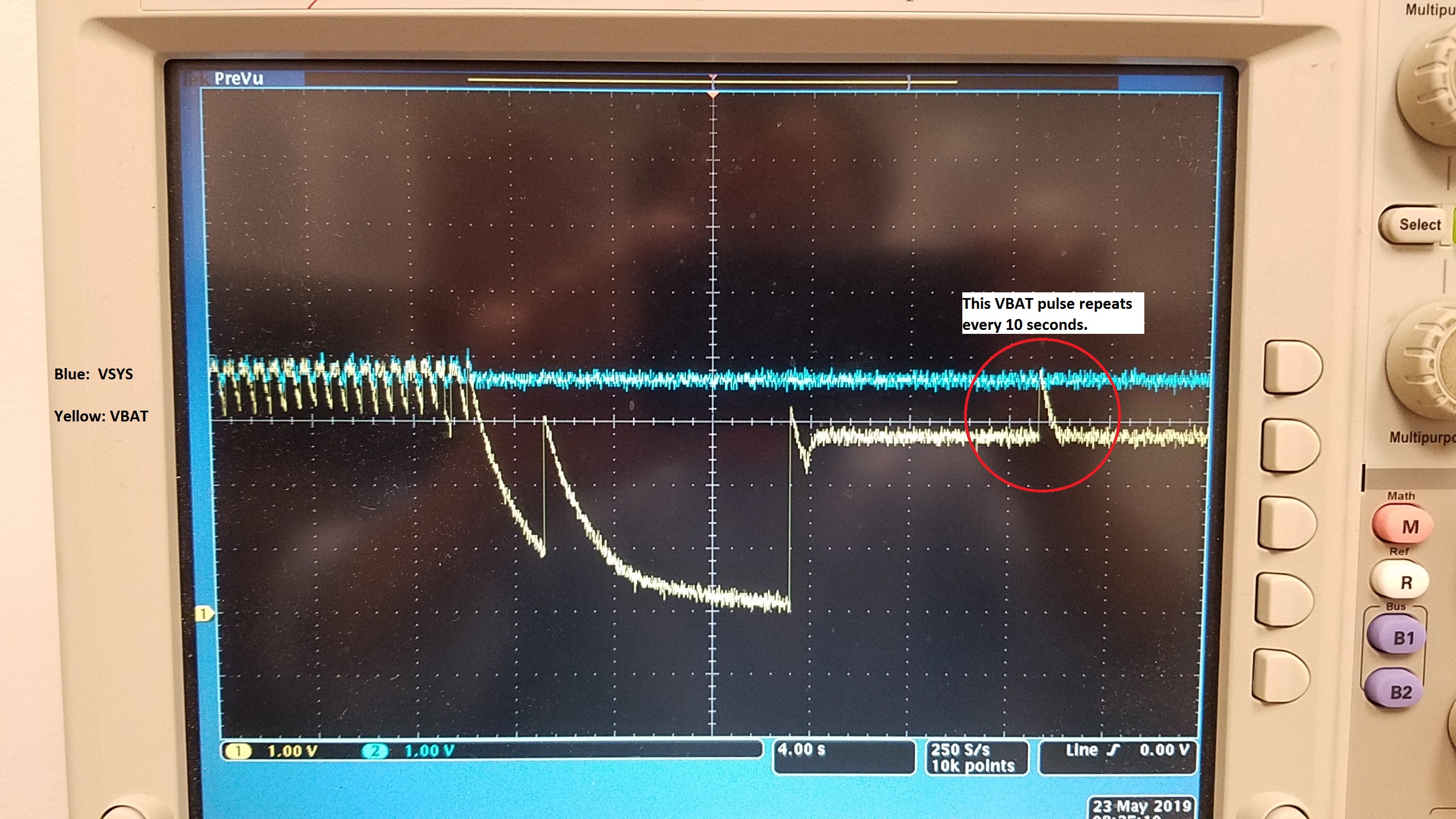Click the '23 May 2019' date stamp
Image resolution: width=1456 pixels, height=819 pixels.
click(1141, 806)
